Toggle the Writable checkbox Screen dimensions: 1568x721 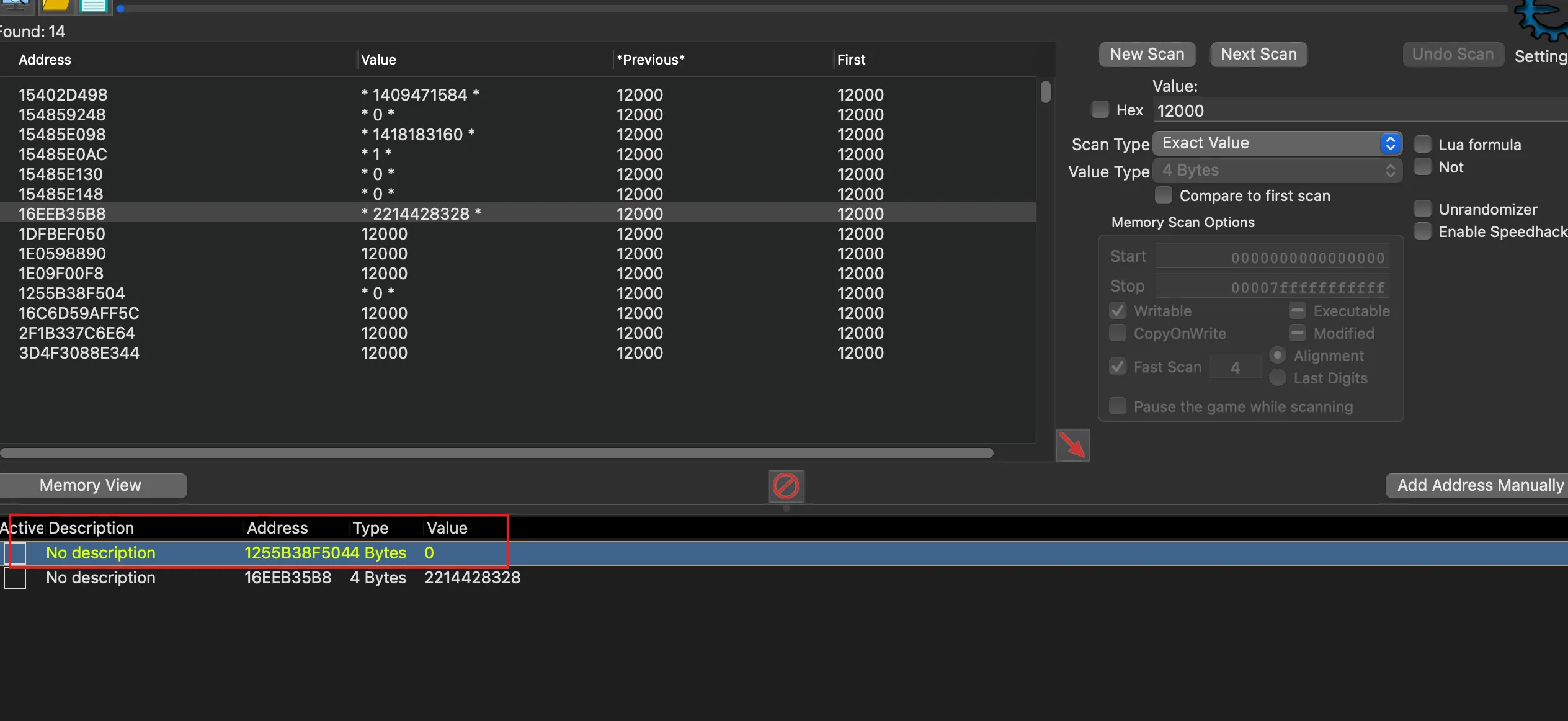1118,310
